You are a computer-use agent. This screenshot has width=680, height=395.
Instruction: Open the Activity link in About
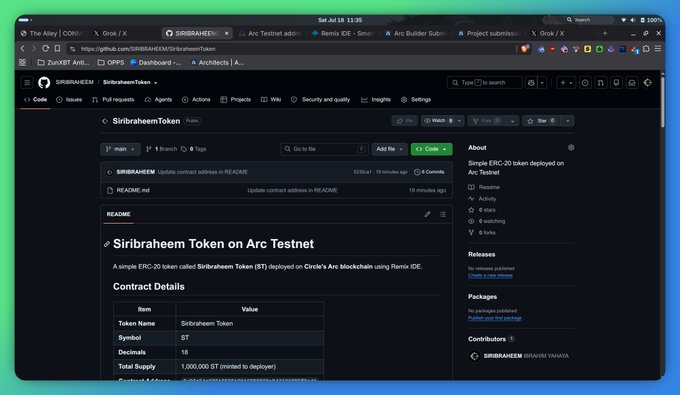(482, 199)
